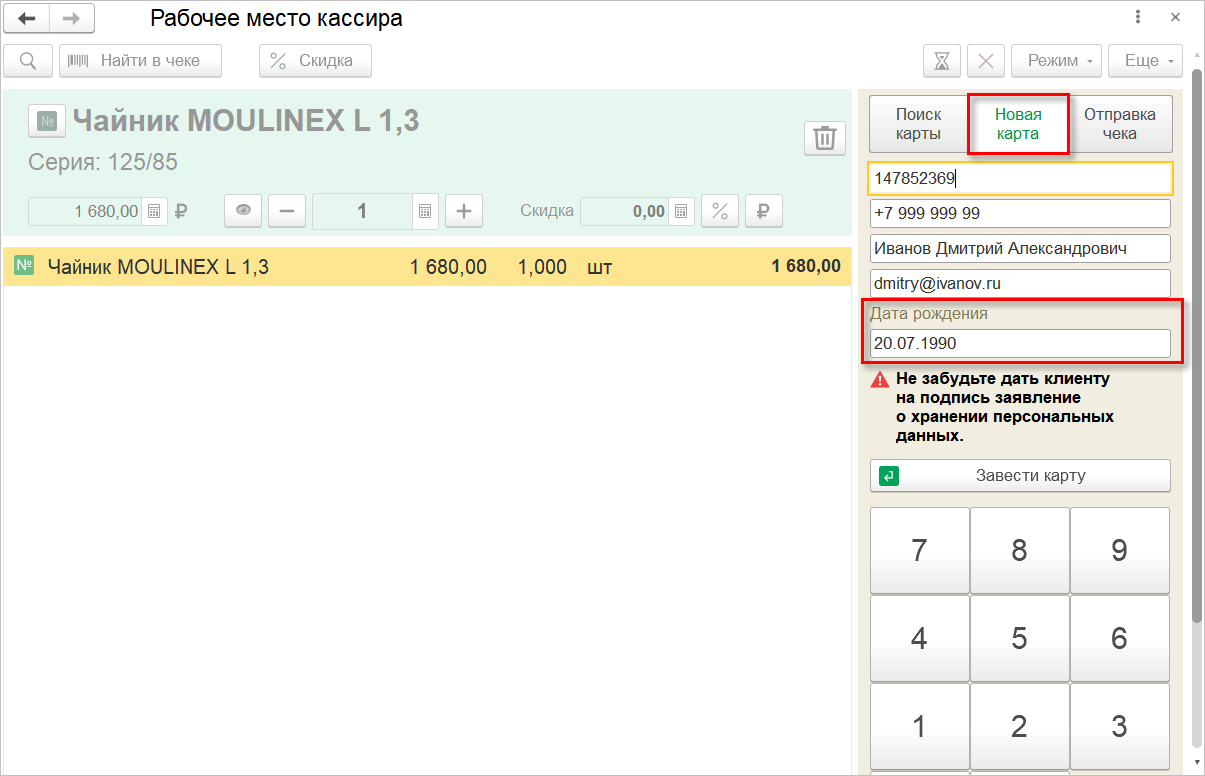This screenshot has height=776, width=1205.
Task: Increase quantity with the plus button
Action: tap(463, 211)
